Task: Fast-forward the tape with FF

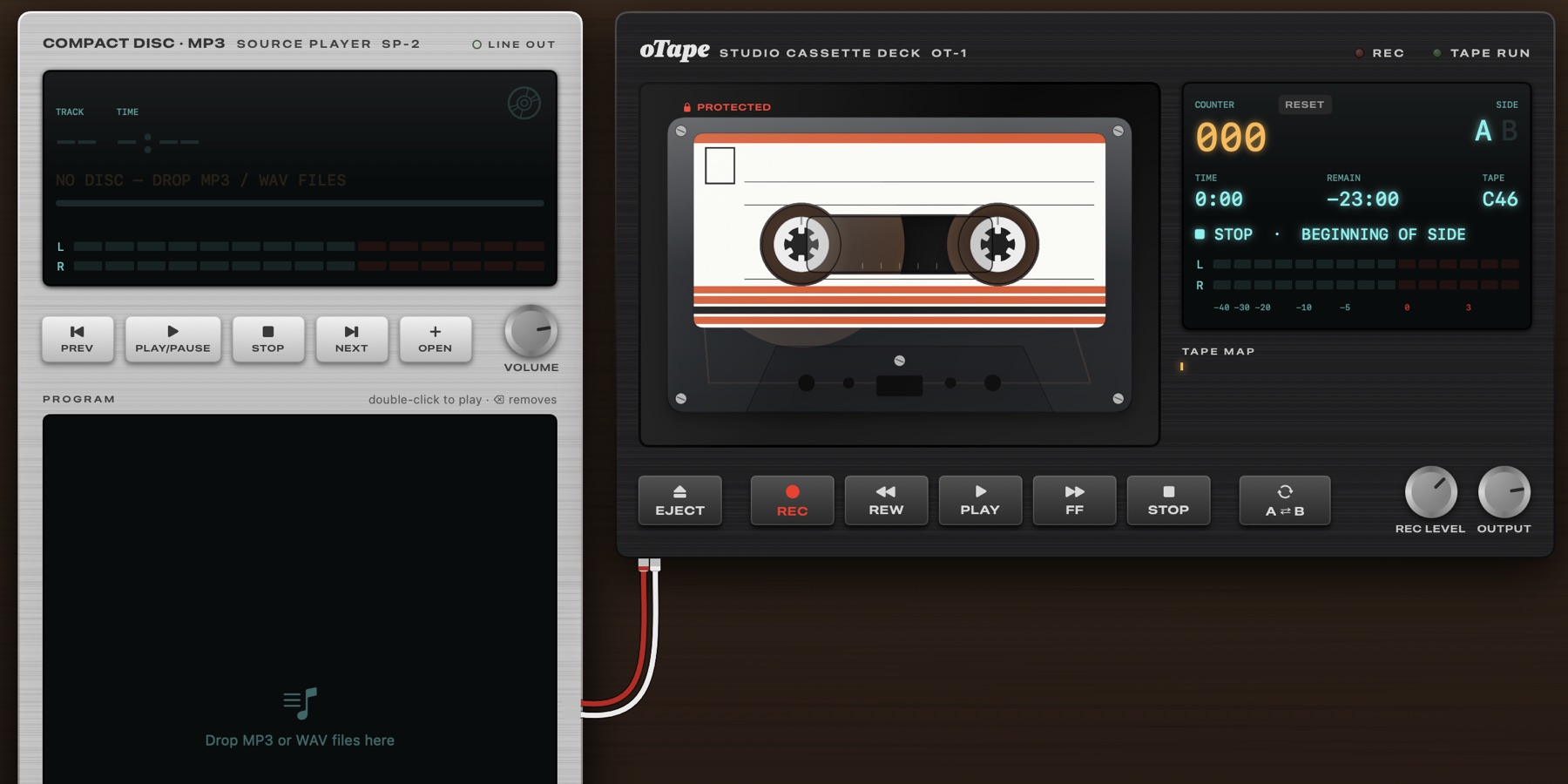Action: 1074,501
